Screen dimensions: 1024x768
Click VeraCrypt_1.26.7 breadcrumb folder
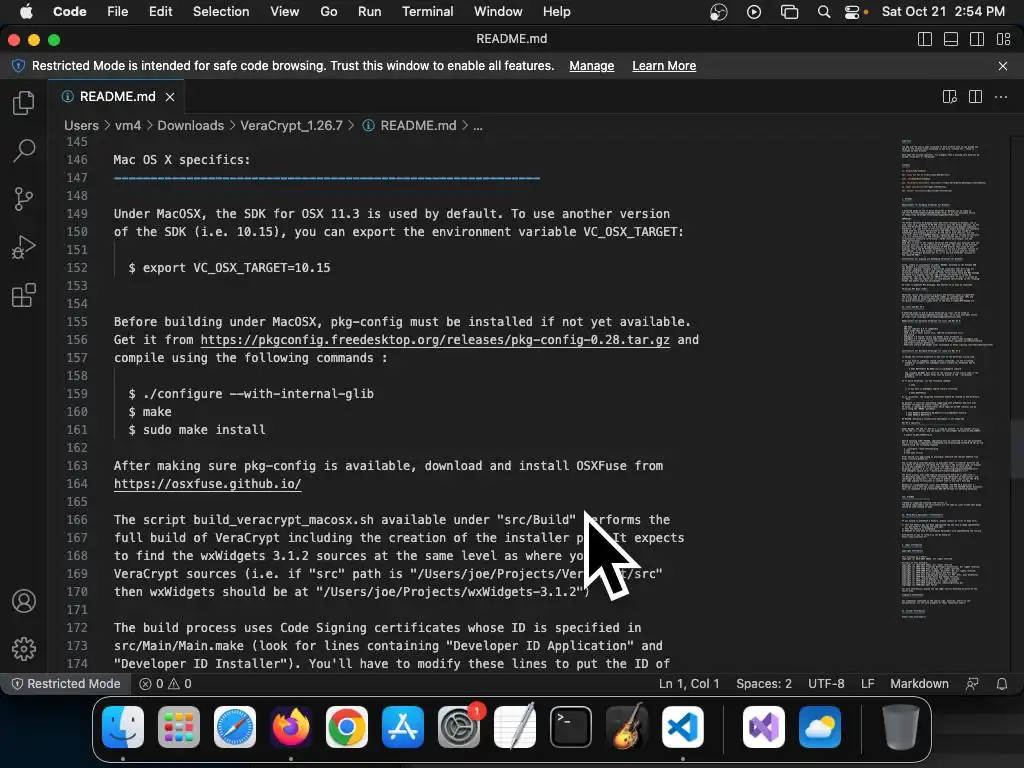pos(291,125)
